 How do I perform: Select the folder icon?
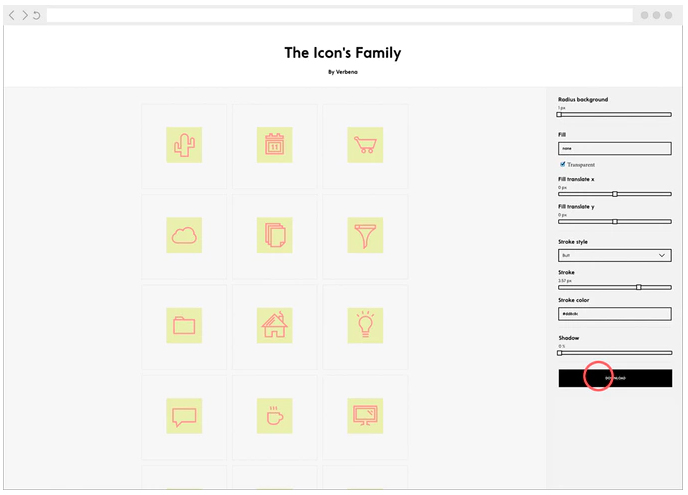(x=184, y=326)
